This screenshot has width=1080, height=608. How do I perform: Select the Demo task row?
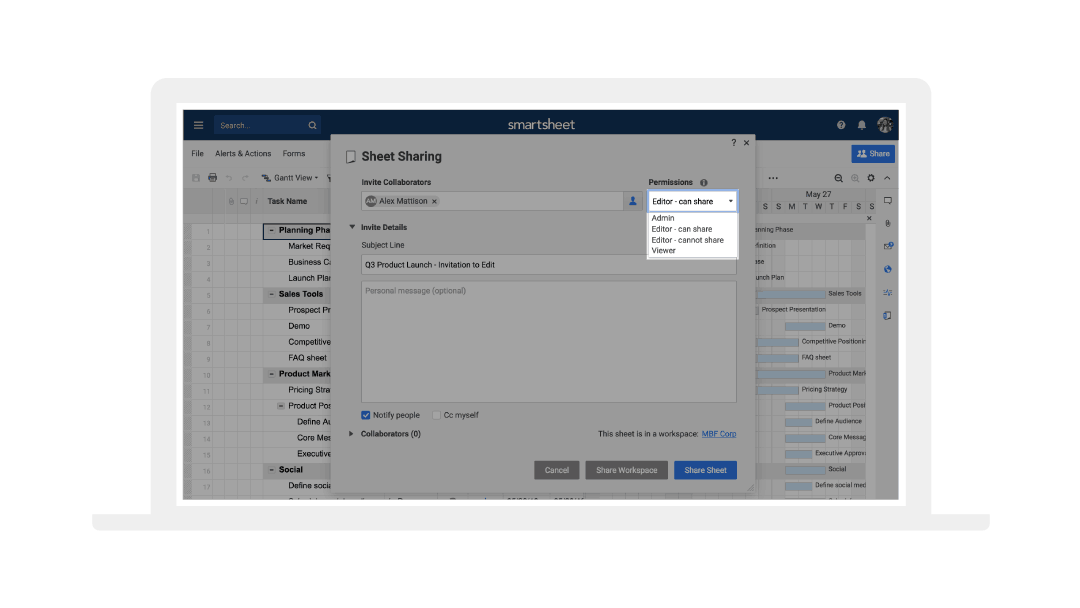click(299, 326)
